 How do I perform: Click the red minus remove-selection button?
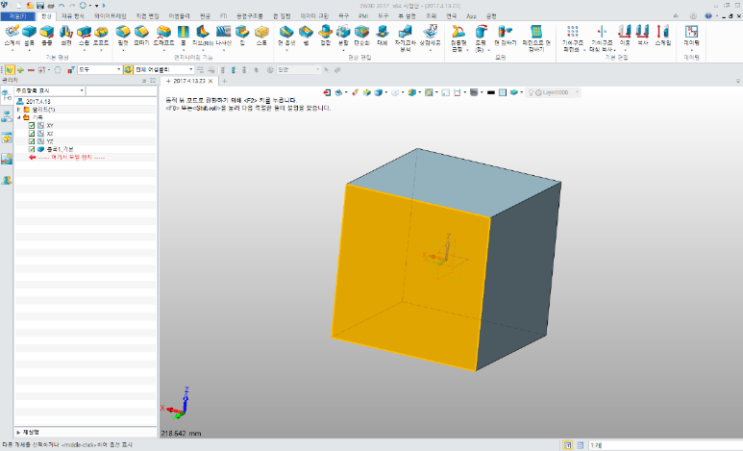(x=31, y=70)
